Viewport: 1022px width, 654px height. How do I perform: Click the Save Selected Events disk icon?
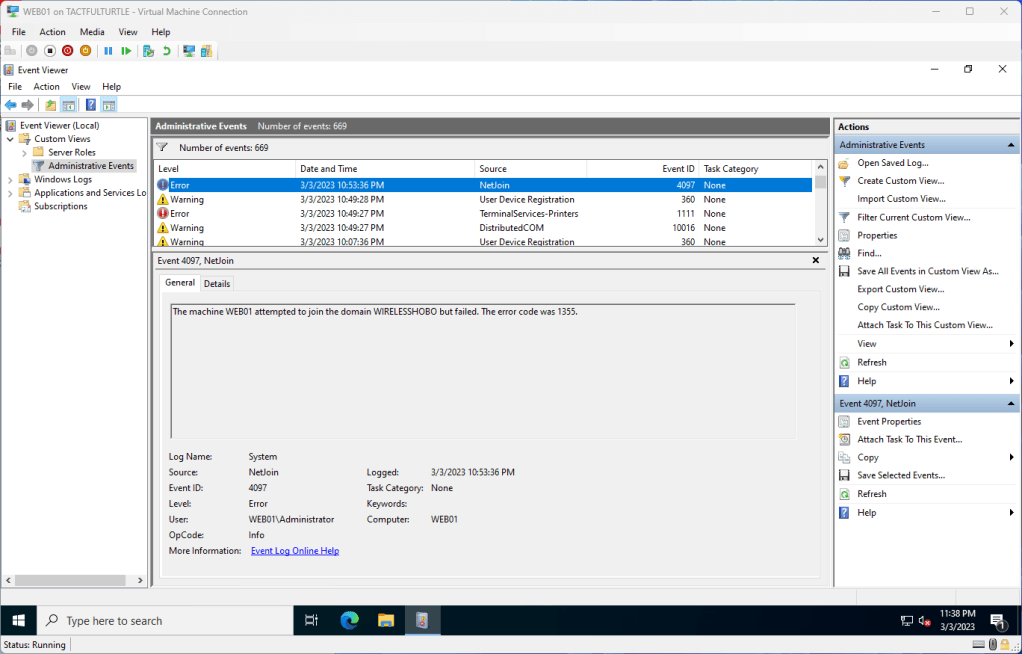click(x=844, y=476)
